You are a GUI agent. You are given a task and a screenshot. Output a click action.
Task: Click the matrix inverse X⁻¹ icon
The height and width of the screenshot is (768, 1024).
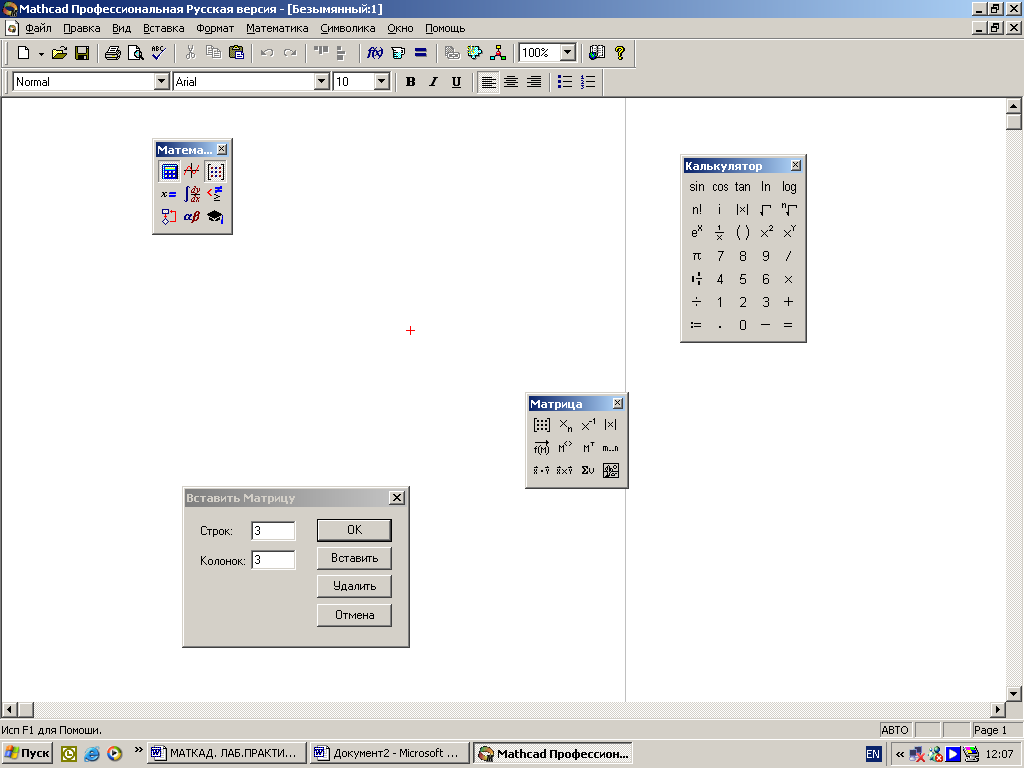coord(588,425)
